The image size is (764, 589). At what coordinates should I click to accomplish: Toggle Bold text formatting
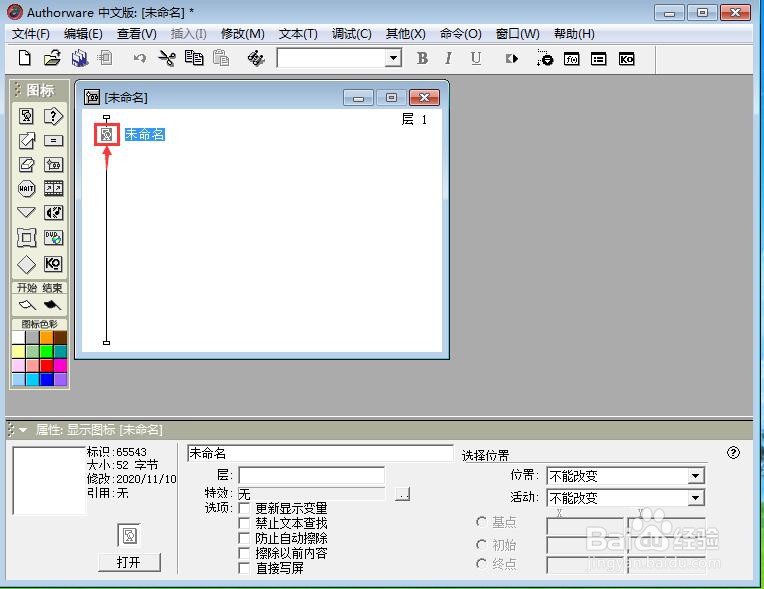coord(422,58)
